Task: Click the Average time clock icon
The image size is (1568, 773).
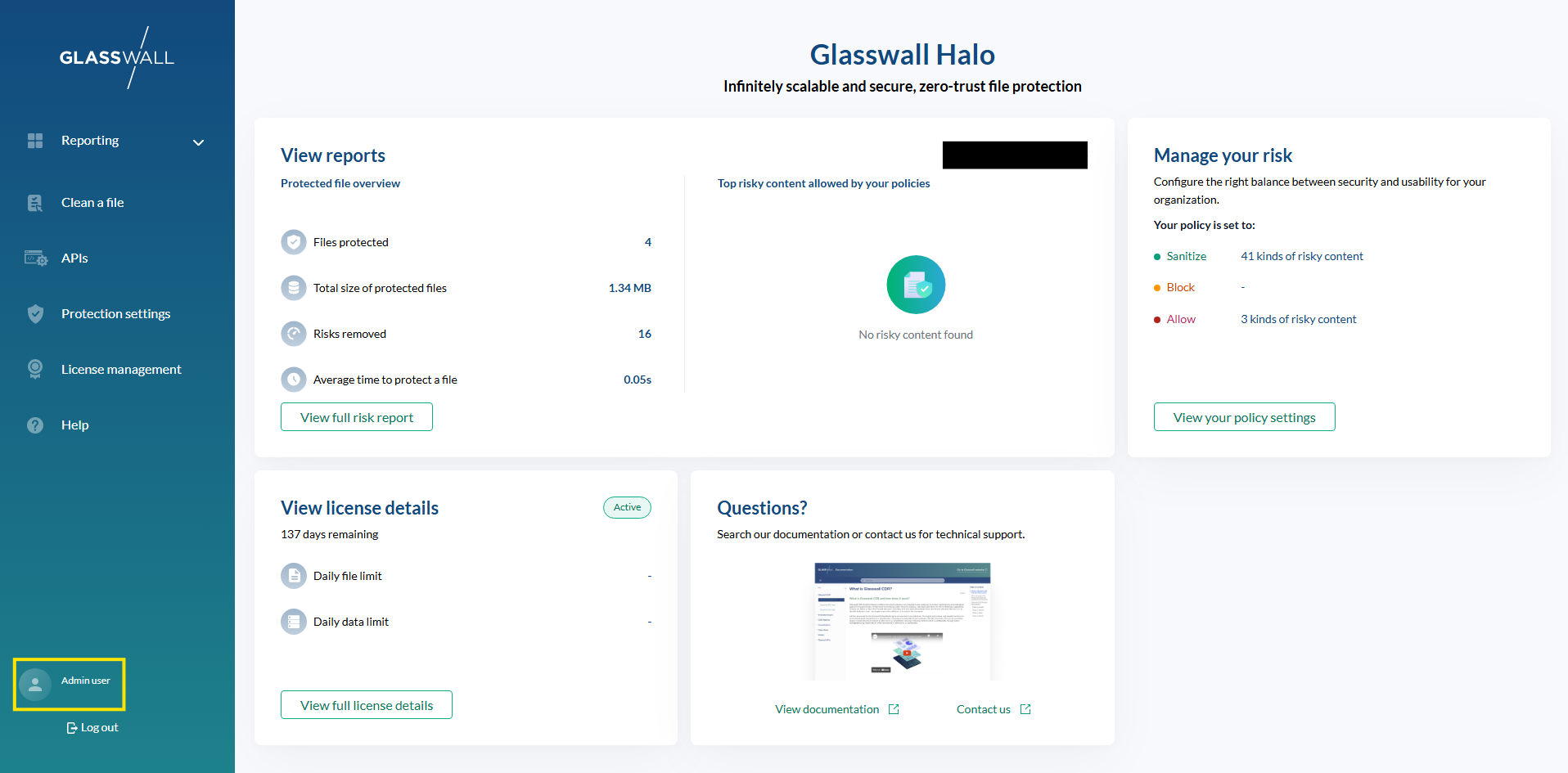Action: tap(294, 380)
